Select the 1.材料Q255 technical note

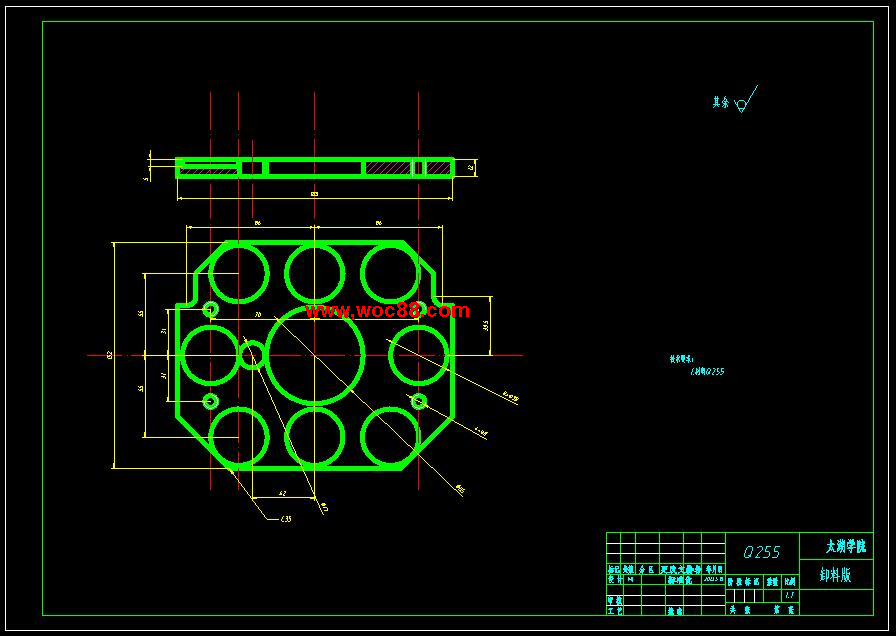[x=707, y=371]
